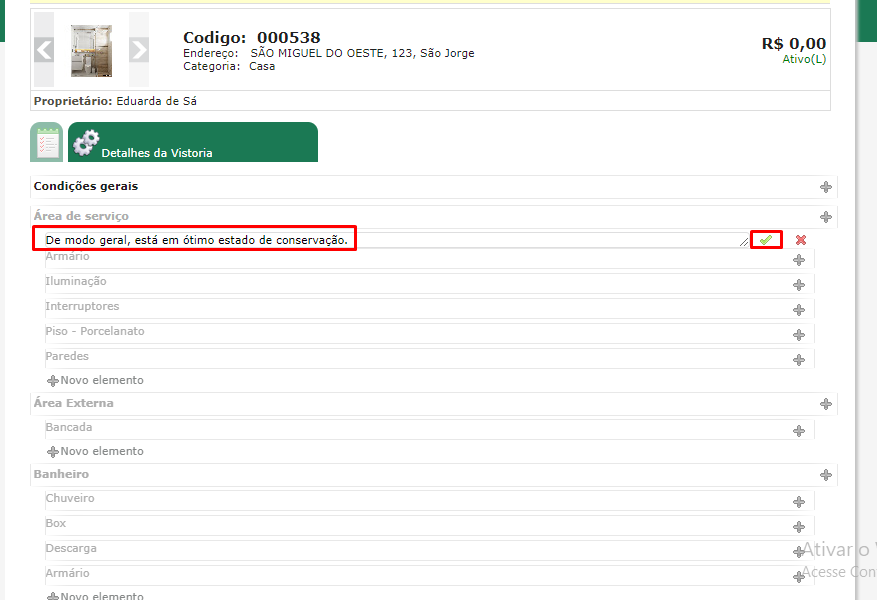This screenshot has height=600, width=877.
Task: Click the R$ 0,00 price value
Action: (x=794, y=44)
